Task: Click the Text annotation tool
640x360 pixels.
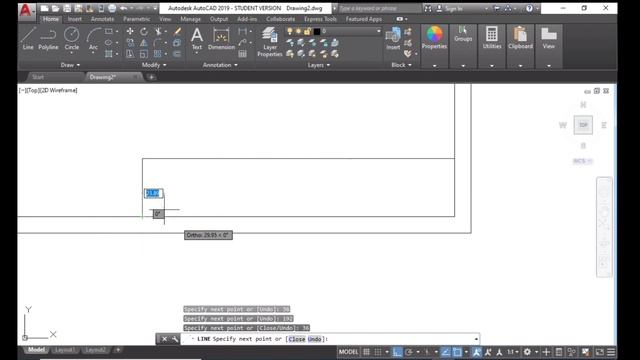Action: (197, 38)
